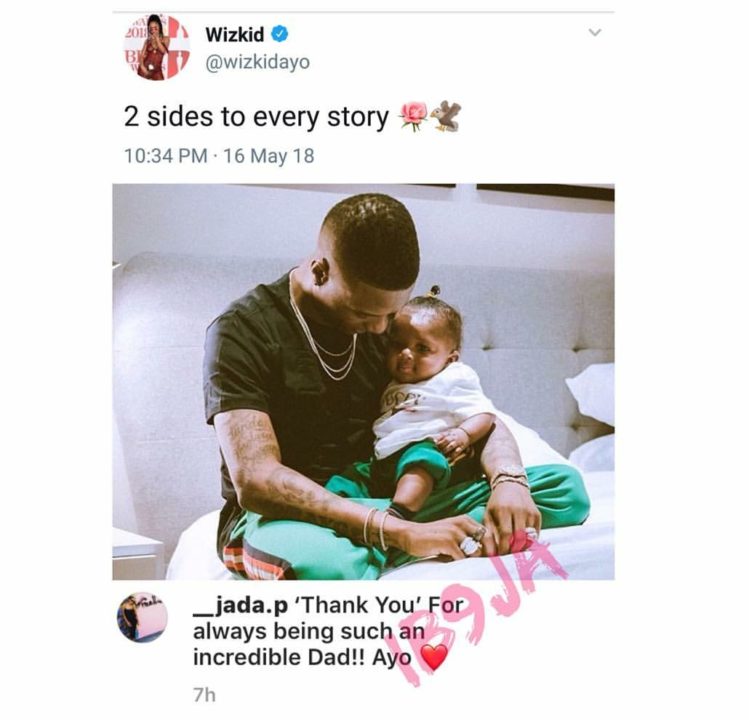
Task: Select the '2 sides to every story' text
Action: (256, 117)
